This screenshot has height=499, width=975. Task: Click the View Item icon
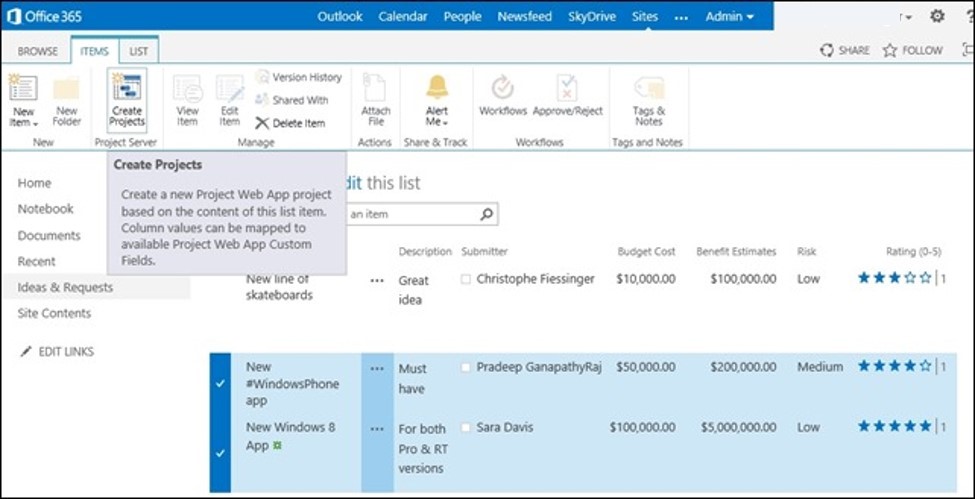187,88
